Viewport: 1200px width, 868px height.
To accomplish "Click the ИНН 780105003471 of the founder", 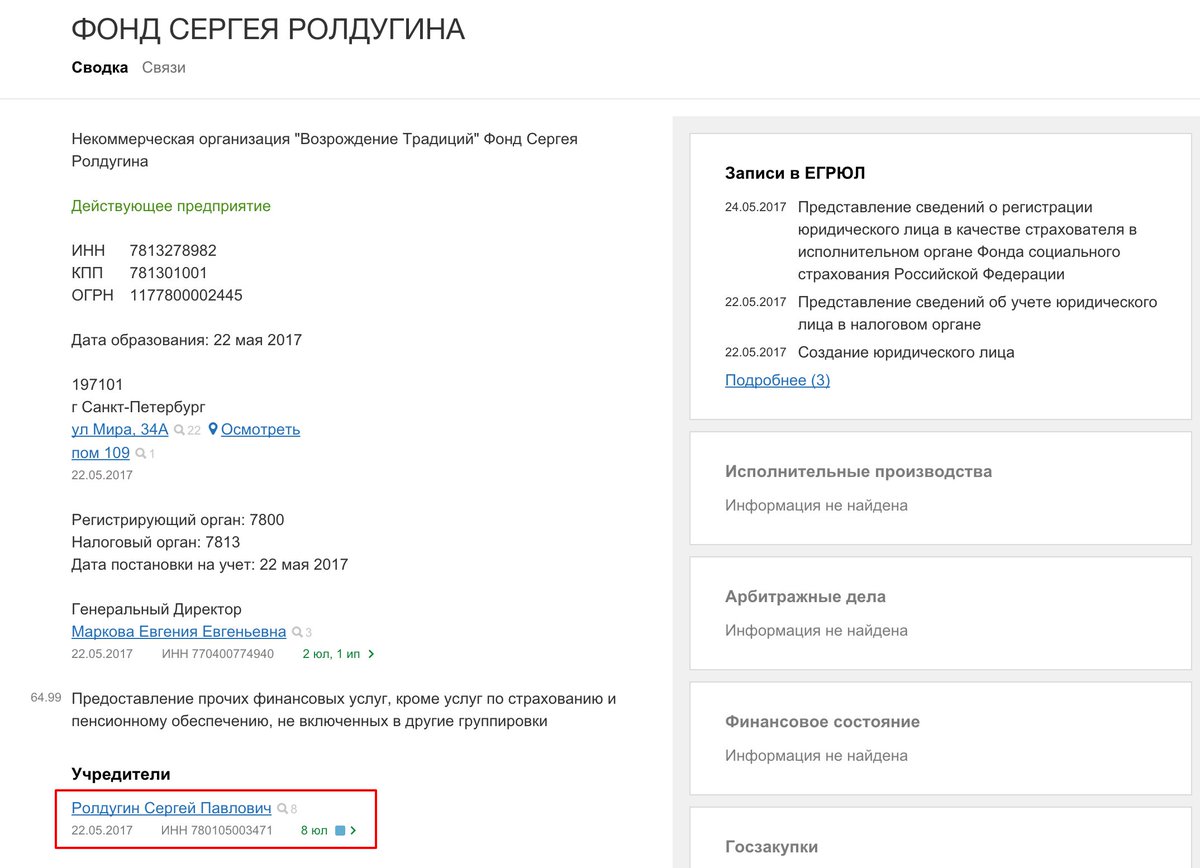I will click(217, 830).
